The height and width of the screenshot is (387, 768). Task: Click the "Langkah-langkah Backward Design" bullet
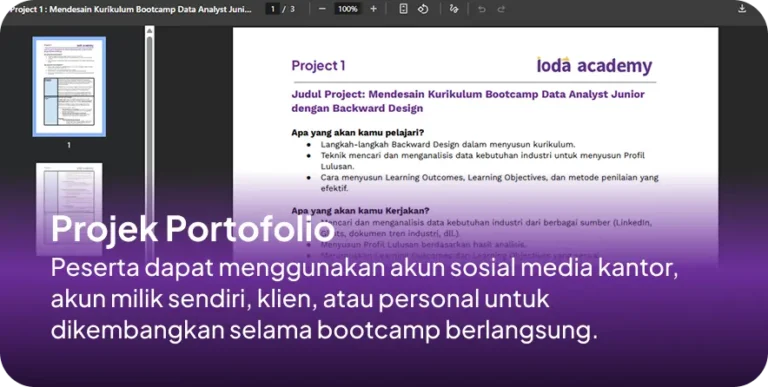point(448,144)
